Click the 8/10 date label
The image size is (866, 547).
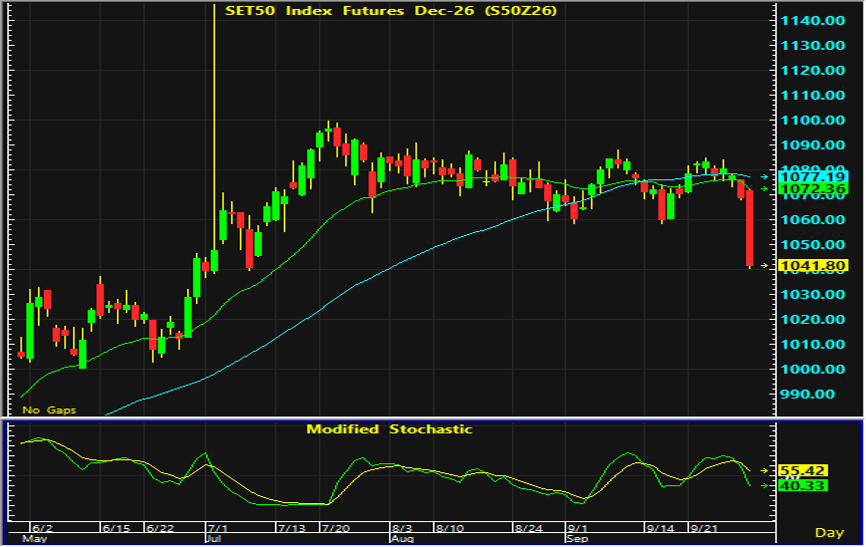tap(450, 528)
